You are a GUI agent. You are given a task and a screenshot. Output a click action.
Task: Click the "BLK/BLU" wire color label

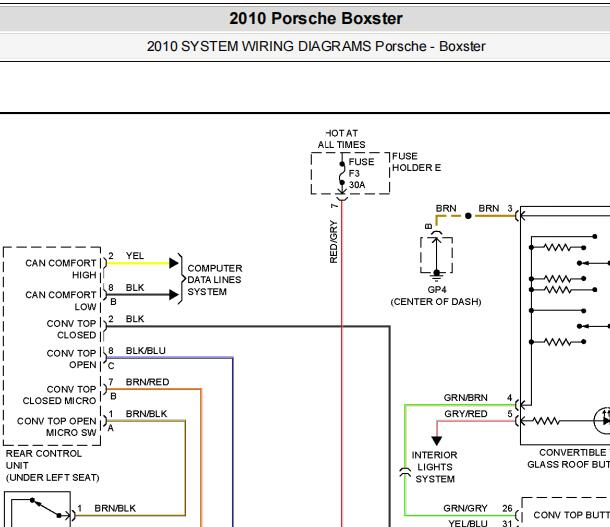pos(145,351)
